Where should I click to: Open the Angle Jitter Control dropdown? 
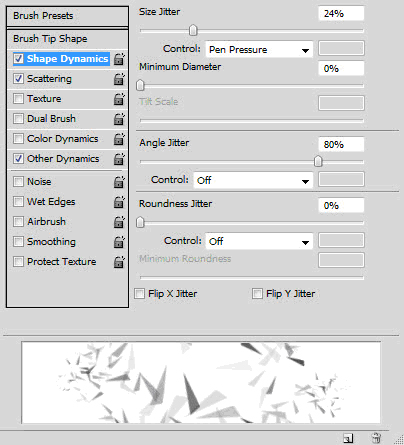coord(253,180)
